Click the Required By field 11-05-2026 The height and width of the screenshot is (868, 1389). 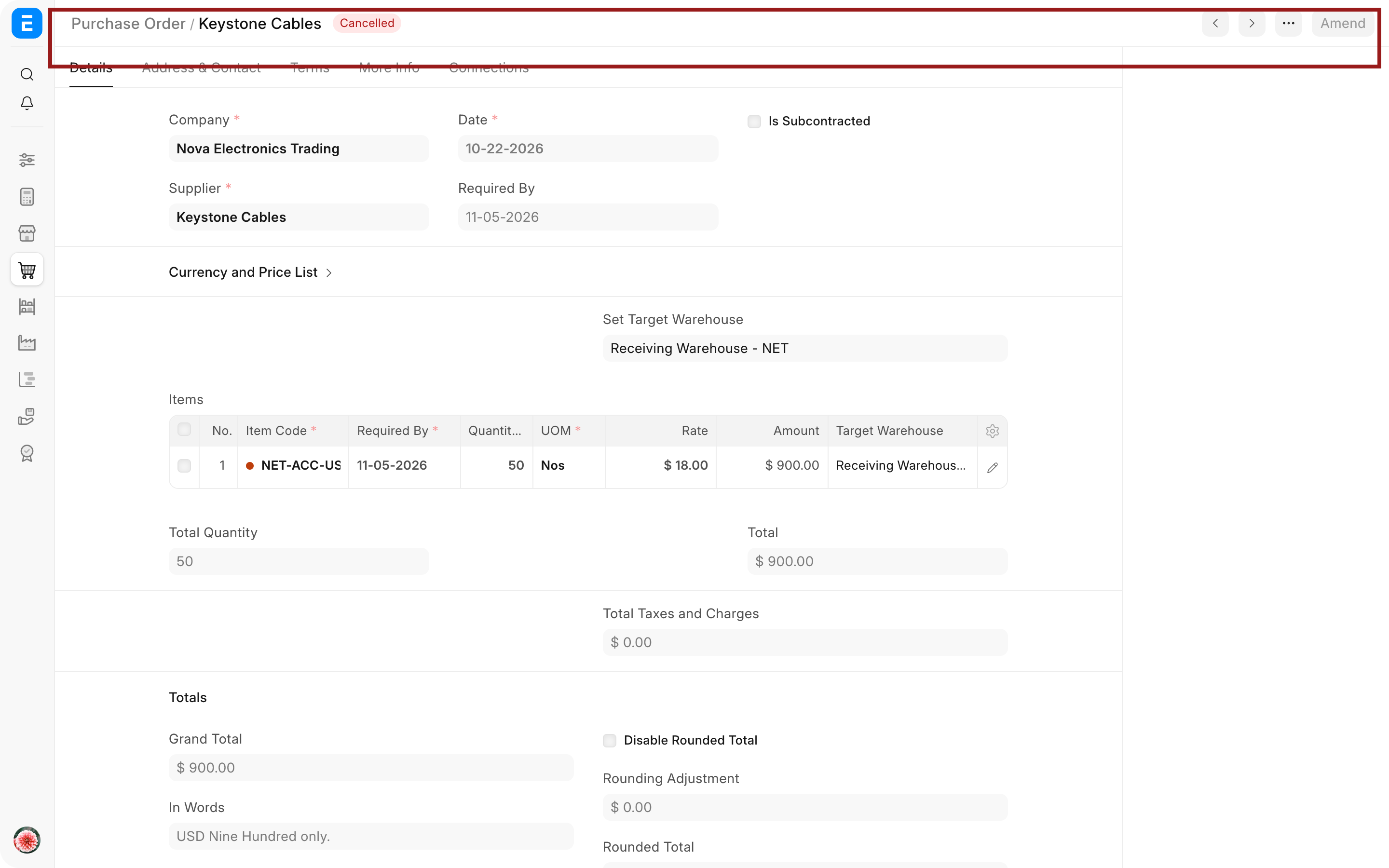point(588,217)
